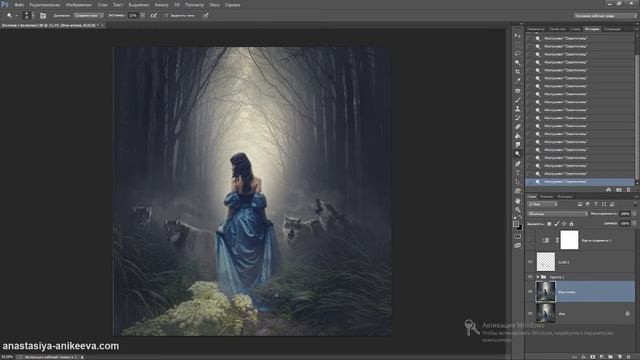Create new group folder icon

pos(611,357)
